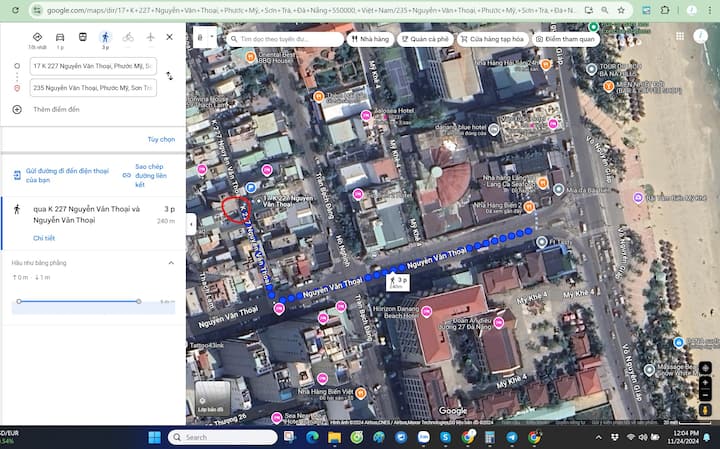Switch to driving travel mode
Viewport: 720px width, 449px height.
59,37
